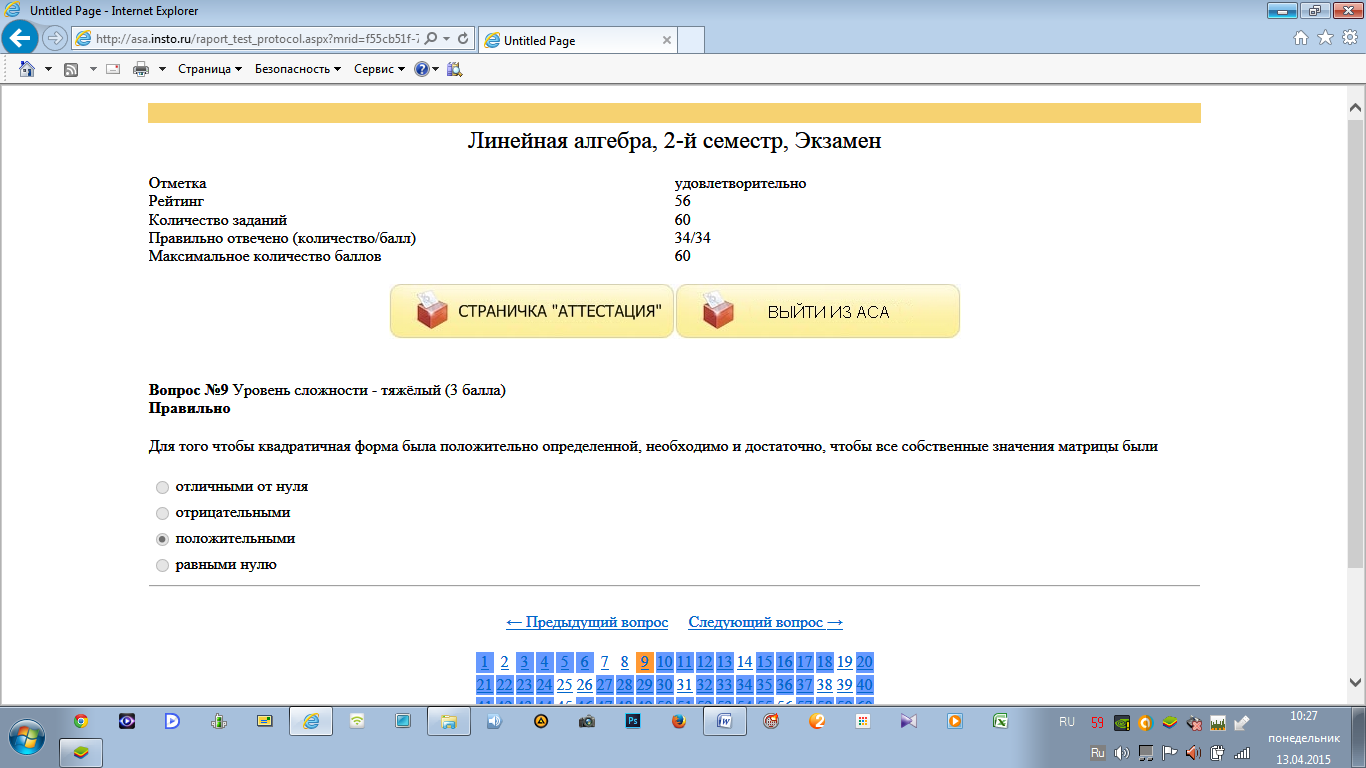Refresh the page with the reload icon

463,38
